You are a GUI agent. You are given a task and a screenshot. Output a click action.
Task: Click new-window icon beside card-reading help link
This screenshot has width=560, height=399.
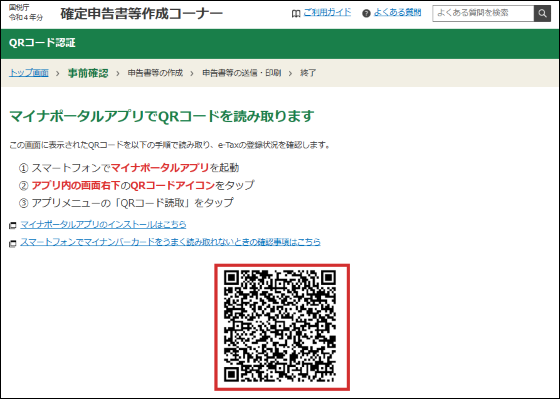(13, 244)
